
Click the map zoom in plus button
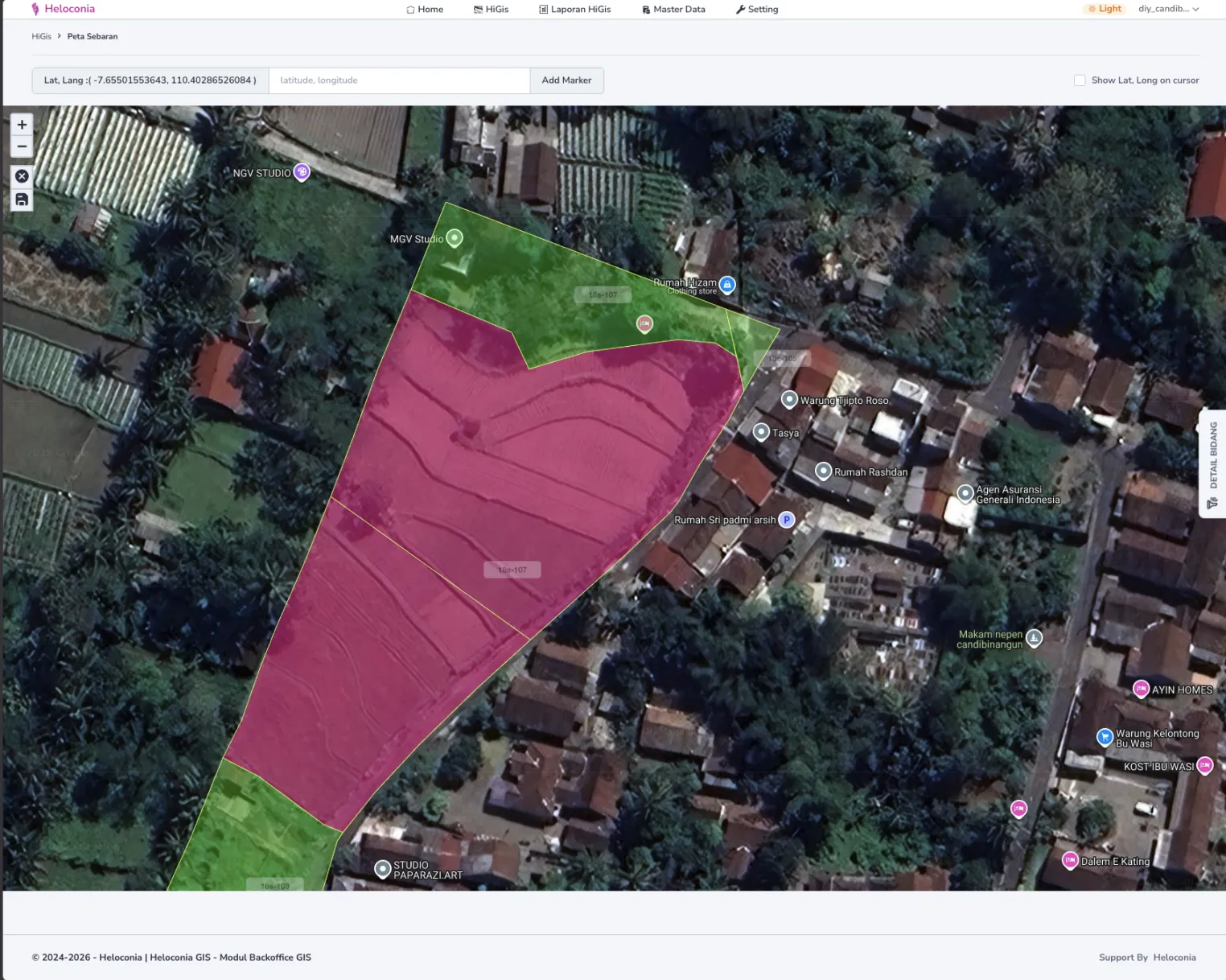[22, 125]
